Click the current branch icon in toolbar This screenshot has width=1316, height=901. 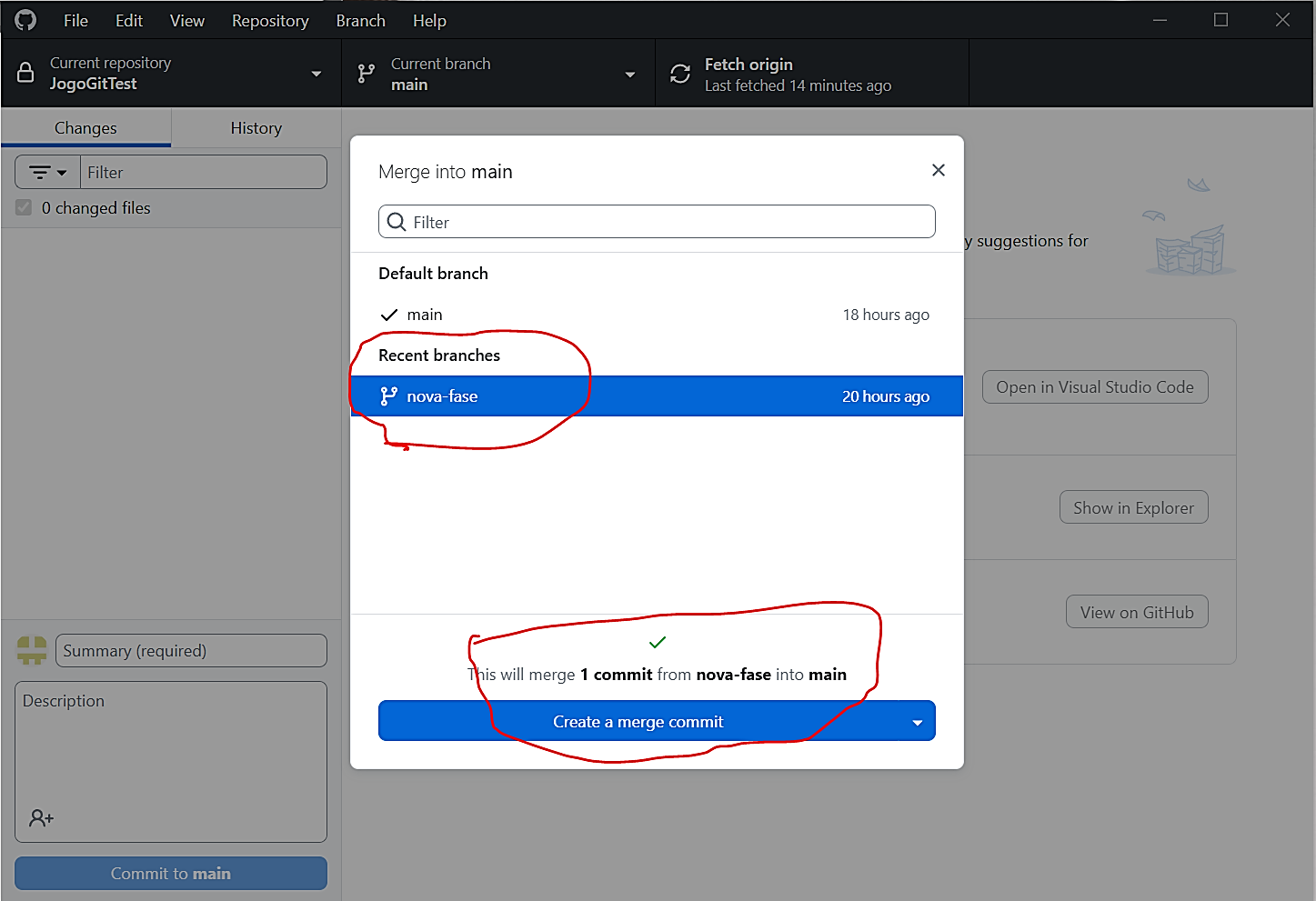tap(367, 74)
